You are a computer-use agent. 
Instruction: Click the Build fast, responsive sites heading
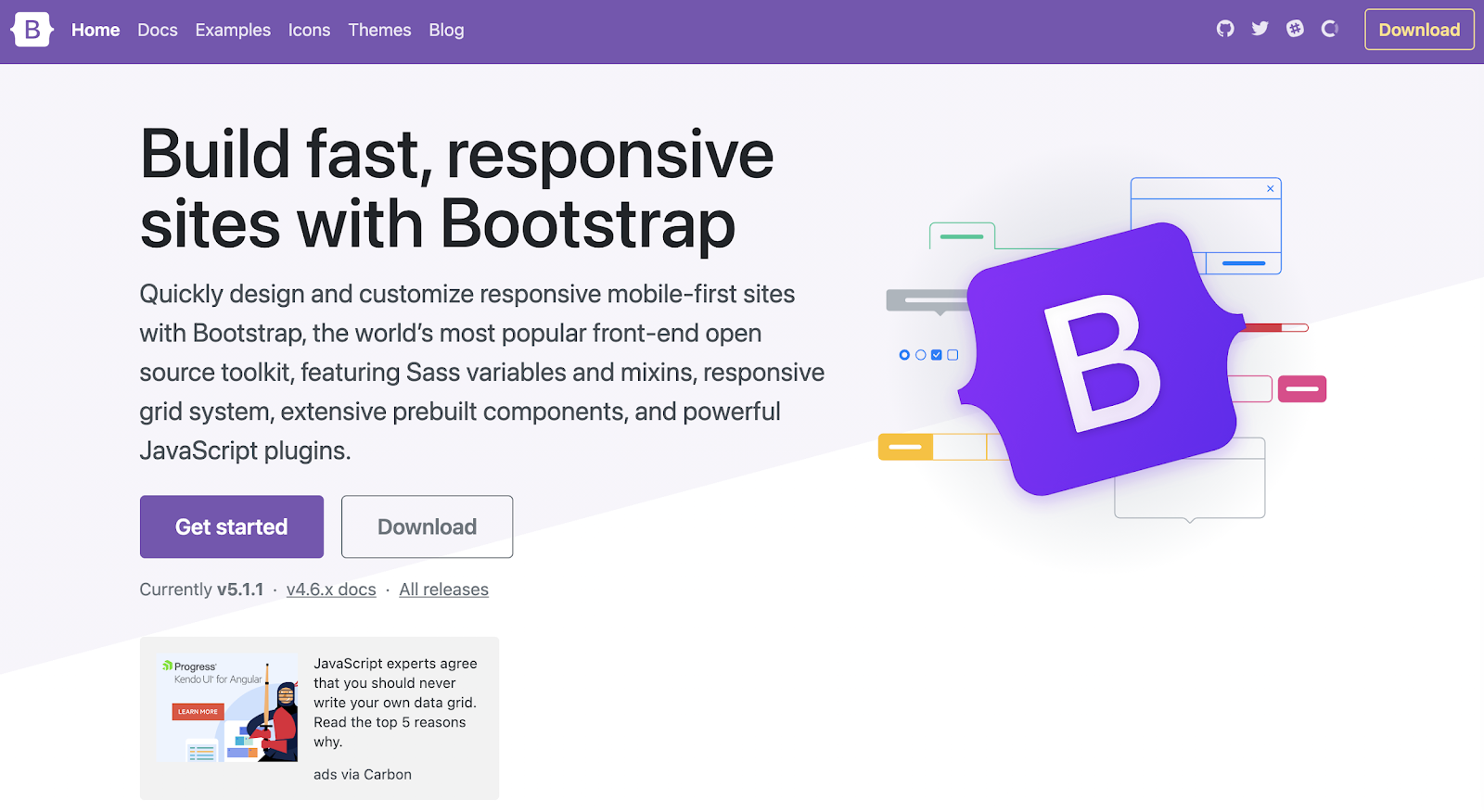point(456,189)
